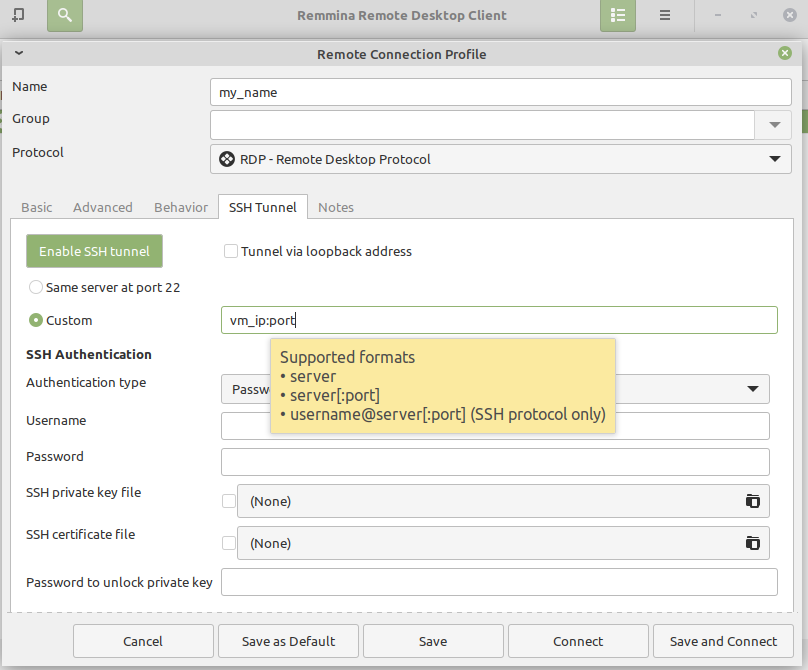Switch the list view mode icon
This screenshot has height=670, width=808.
coord(618,15)
